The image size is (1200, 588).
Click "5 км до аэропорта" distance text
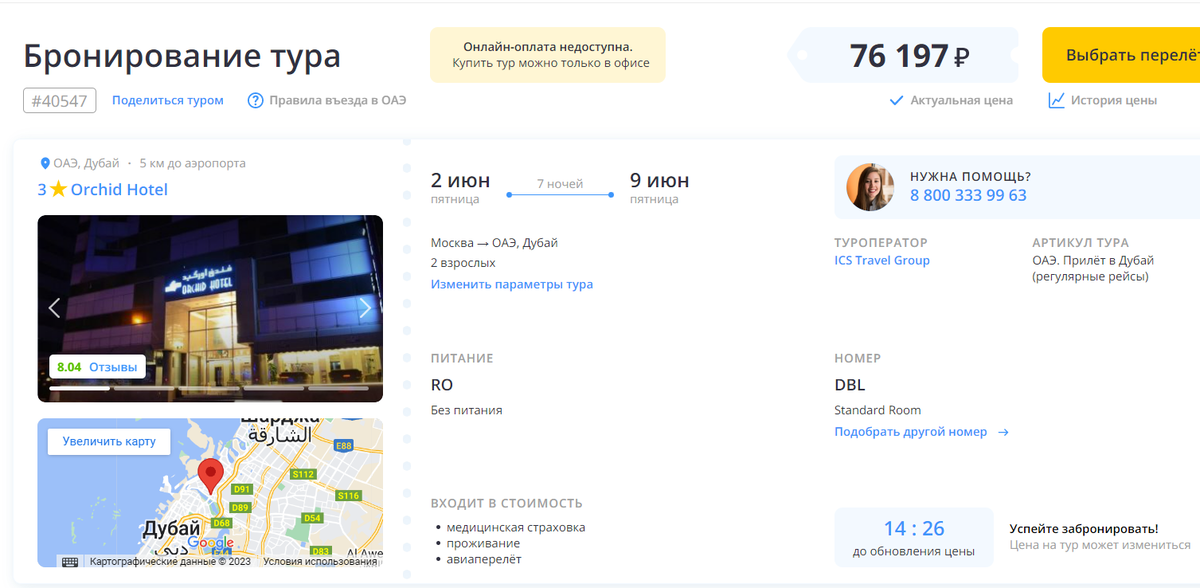(x=192, y=163)
